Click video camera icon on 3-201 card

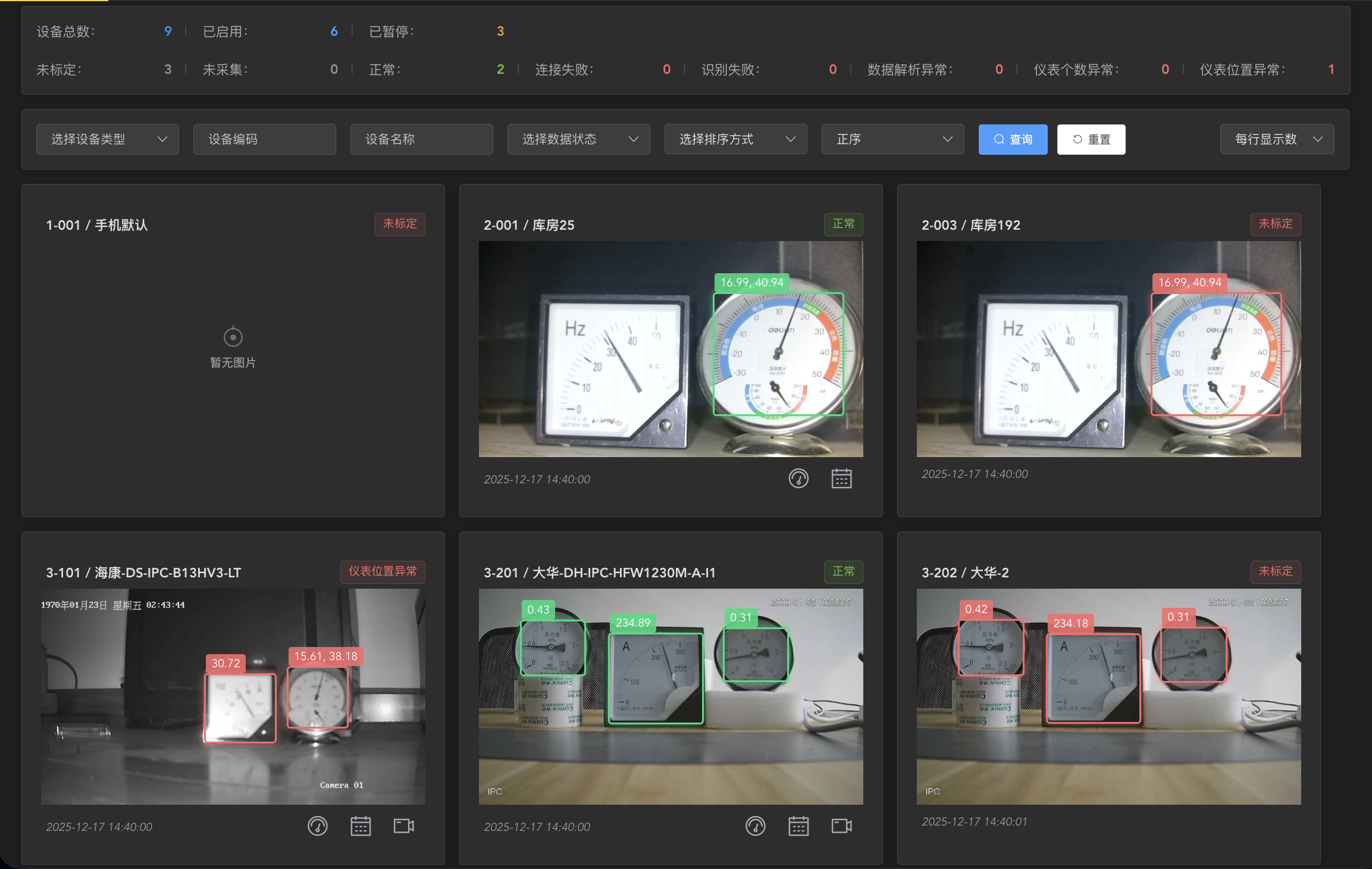[x=841, y=826]
